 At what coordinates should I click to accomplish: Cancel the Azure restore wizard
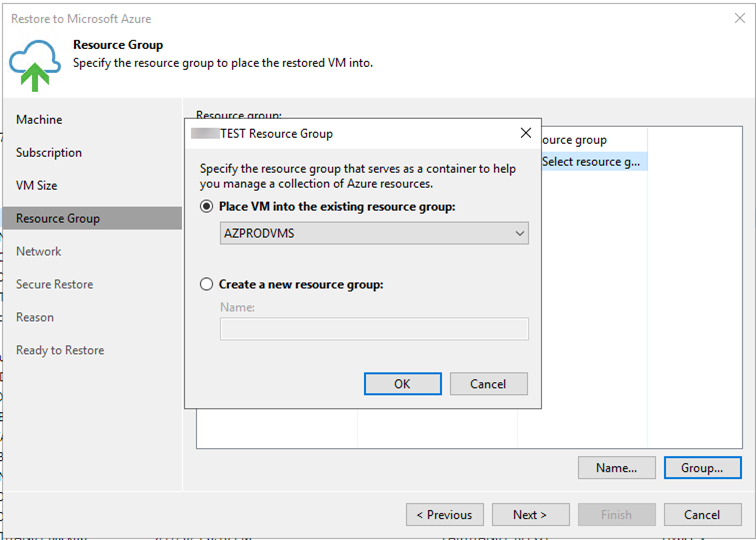pyautogui.click(x=702, y=514)
